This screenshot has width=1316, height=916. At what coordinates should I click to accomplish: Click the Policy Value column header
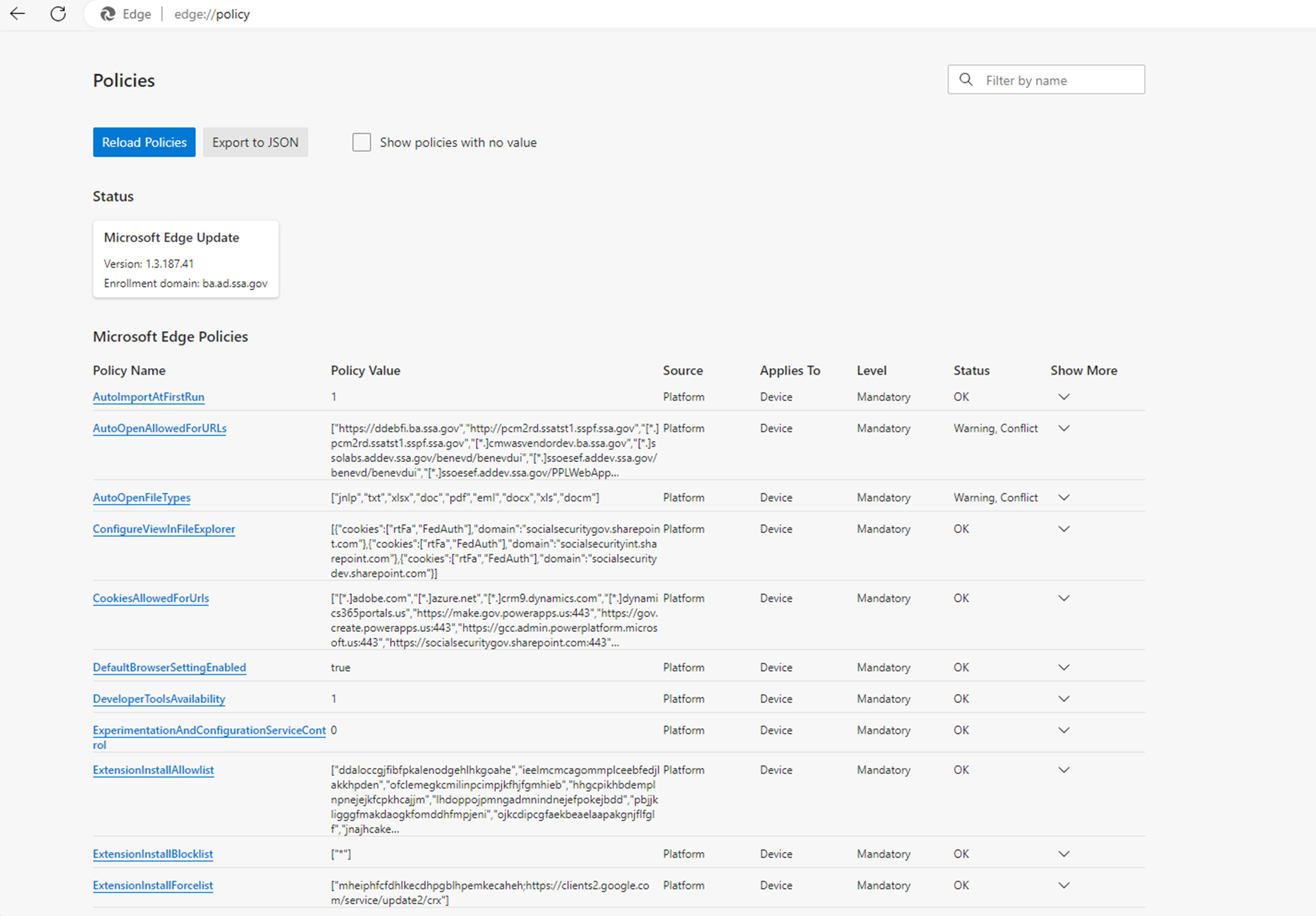(365, 370)
